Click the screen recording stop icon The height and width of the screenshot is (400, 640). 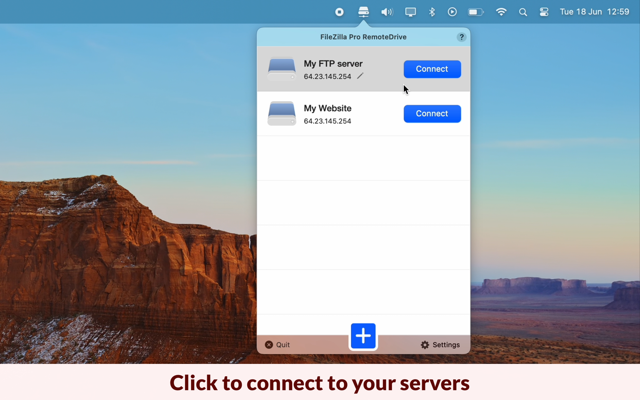pyautogui.click(x=339, y=12)
